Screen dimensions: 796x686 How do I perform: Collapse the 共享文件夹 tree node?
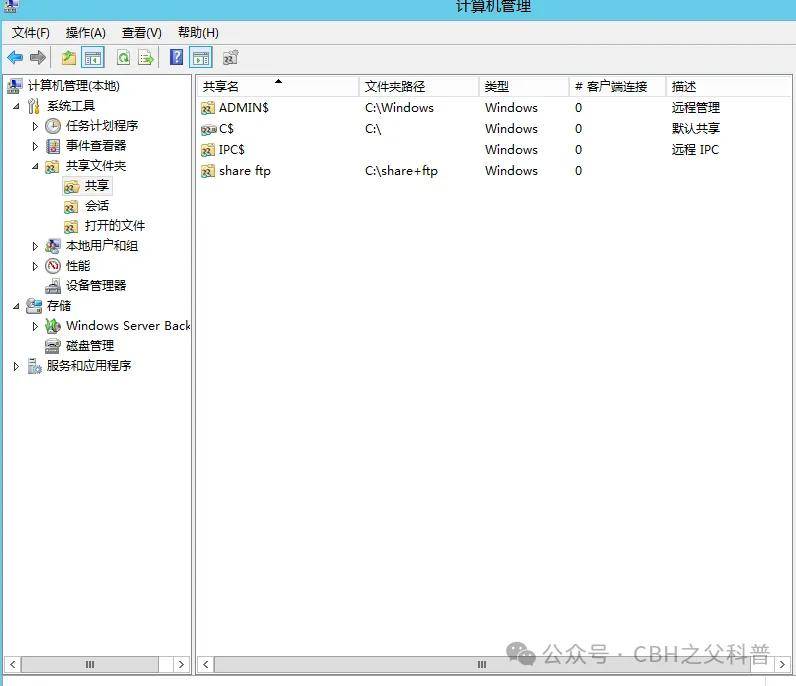36,166
